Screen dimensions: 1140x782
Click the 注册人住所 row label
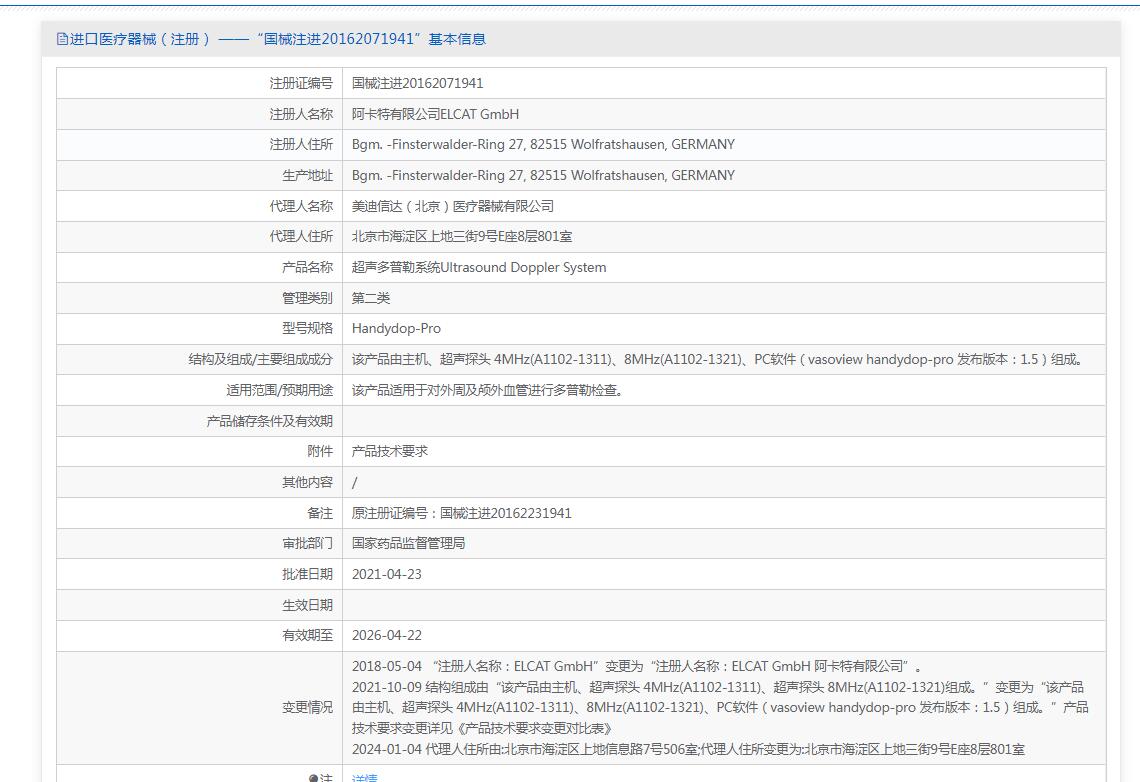pos(301,145)
